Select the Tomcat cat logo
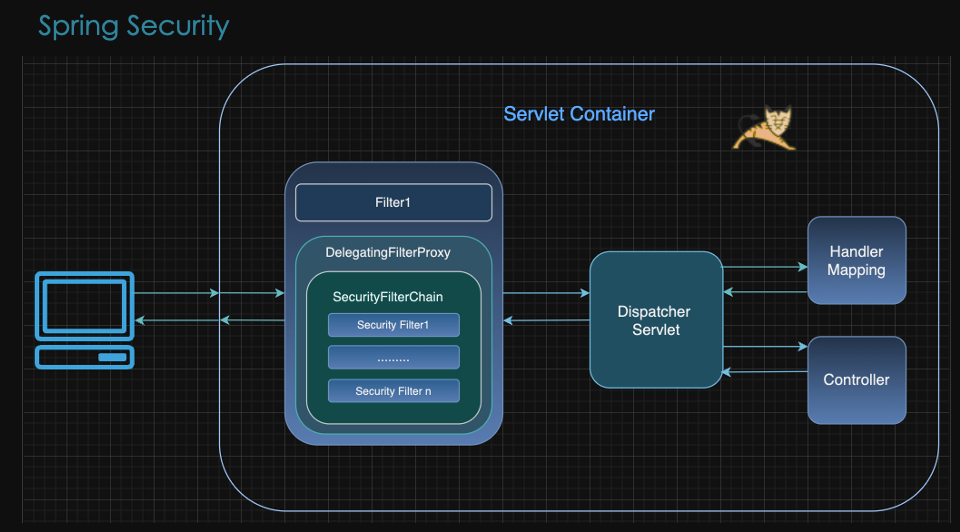Viewport: 960px width, 532px height. [x=765, y=128]
